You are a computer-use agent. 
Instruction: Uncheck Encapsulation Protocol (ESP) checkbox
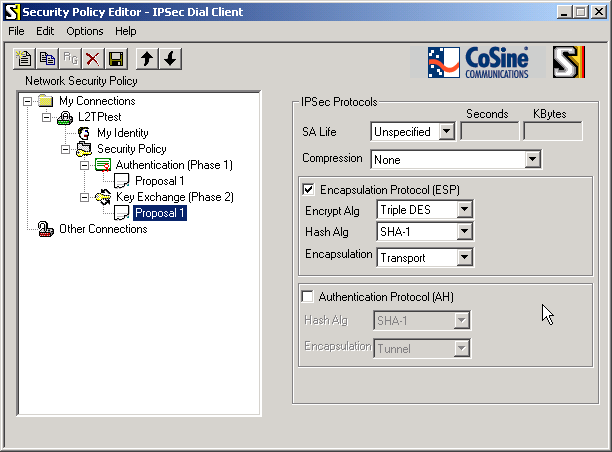coord(308,190)
